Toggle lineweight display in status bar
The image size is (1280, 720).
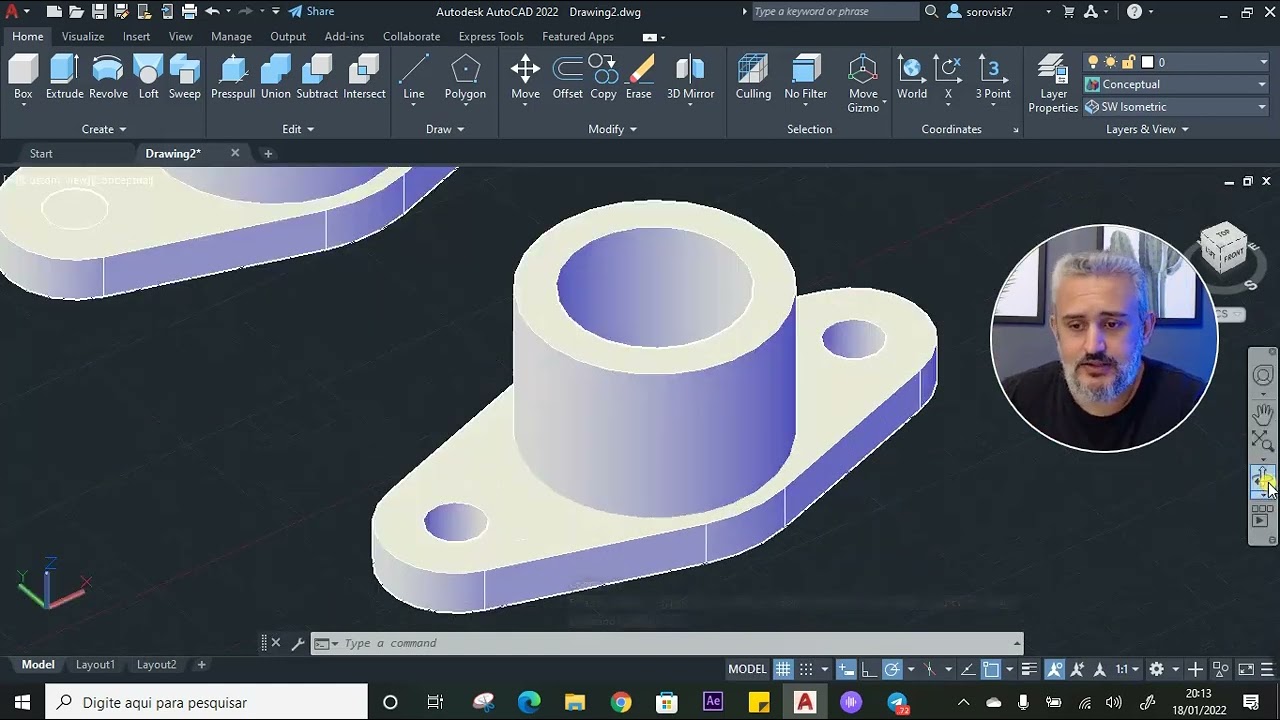[1029, 669]
